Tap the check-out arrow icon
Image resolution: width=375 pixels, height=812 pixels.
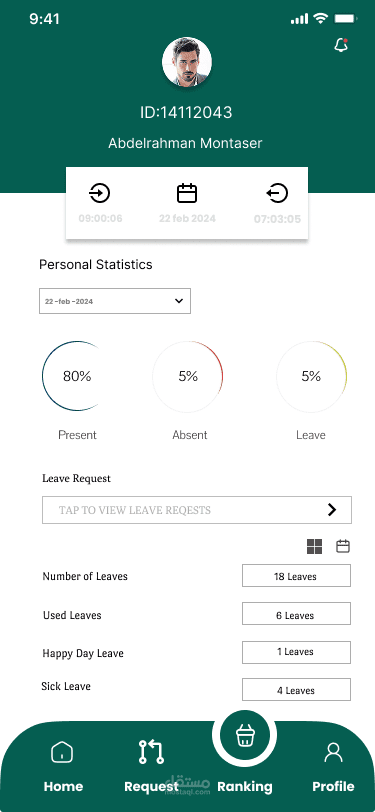(277, 194)
